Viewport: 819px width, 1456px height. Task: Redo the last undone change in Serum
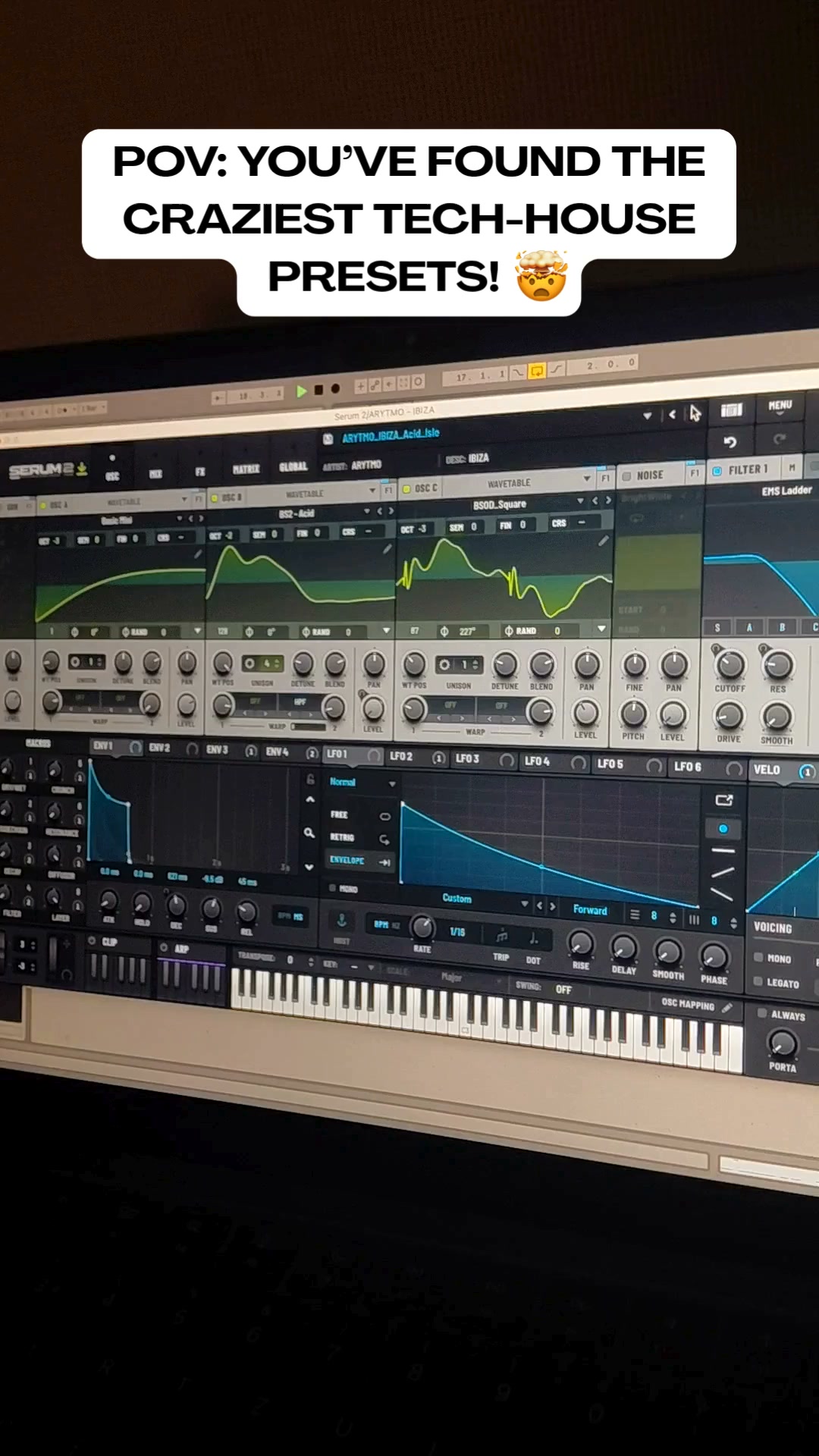click(779, 439)
